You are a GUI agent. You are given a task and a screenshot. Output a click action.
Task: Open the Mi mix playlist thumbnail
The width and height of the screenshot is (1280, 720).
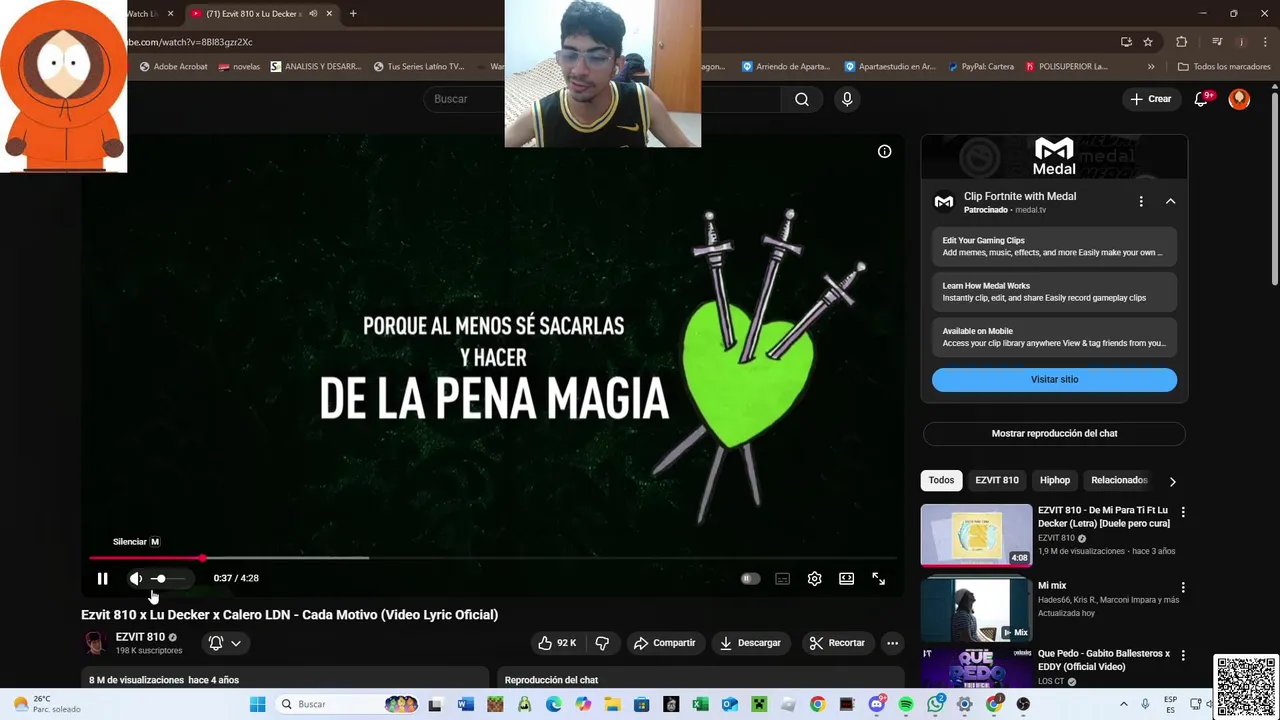[976, 610]
